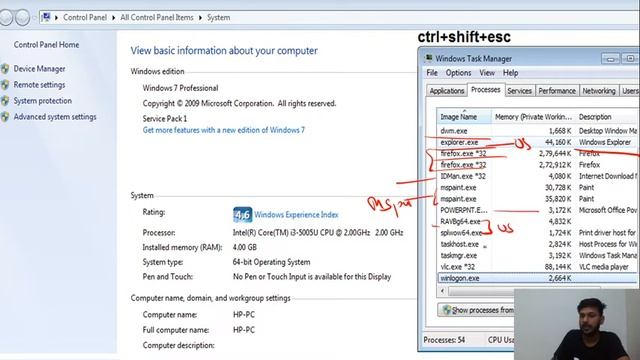Click System protection shield icon

coord(4,101)
